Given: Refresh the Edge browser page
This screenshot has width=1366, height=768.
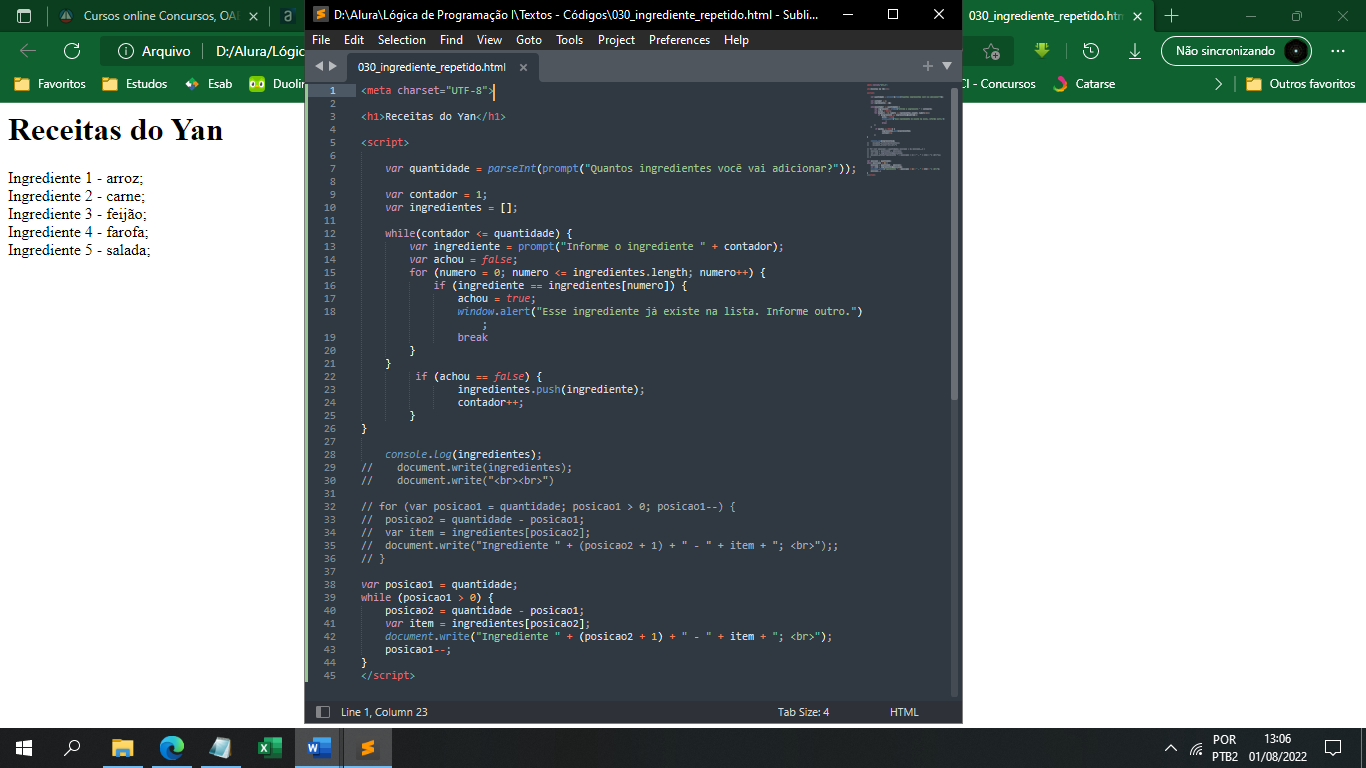Looking at the screenshot, I should click(x=72, y=51).
